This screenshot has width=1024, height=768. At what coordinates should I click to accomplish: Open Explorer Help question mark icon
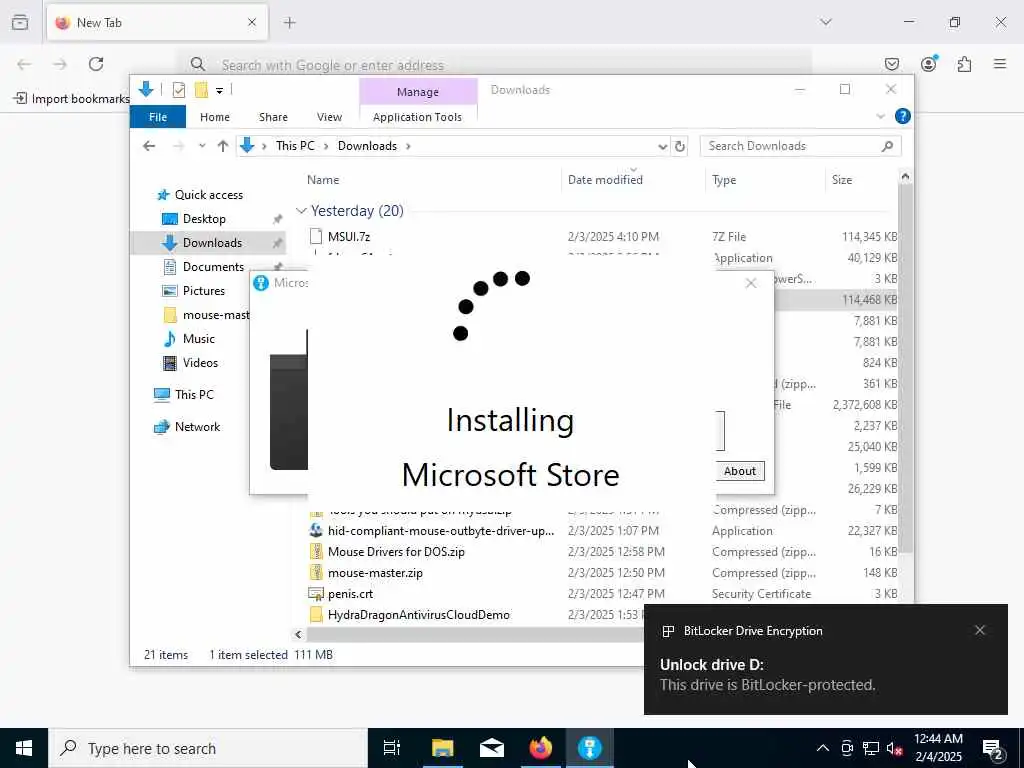pyautogui.click(x=903, y=116)
